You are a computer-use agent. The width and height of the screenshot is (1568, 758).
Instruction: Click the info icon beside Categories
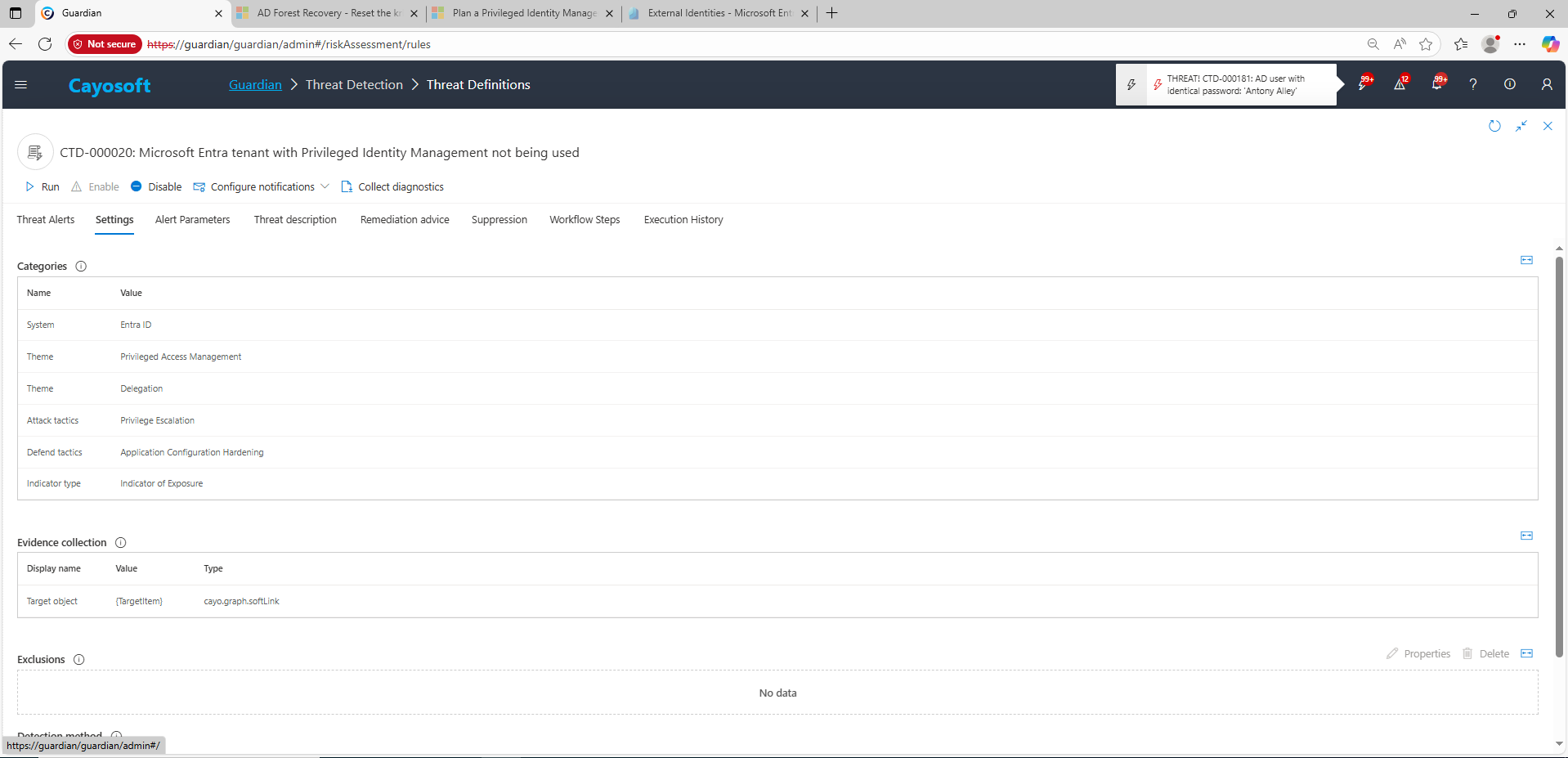[81, 266]
